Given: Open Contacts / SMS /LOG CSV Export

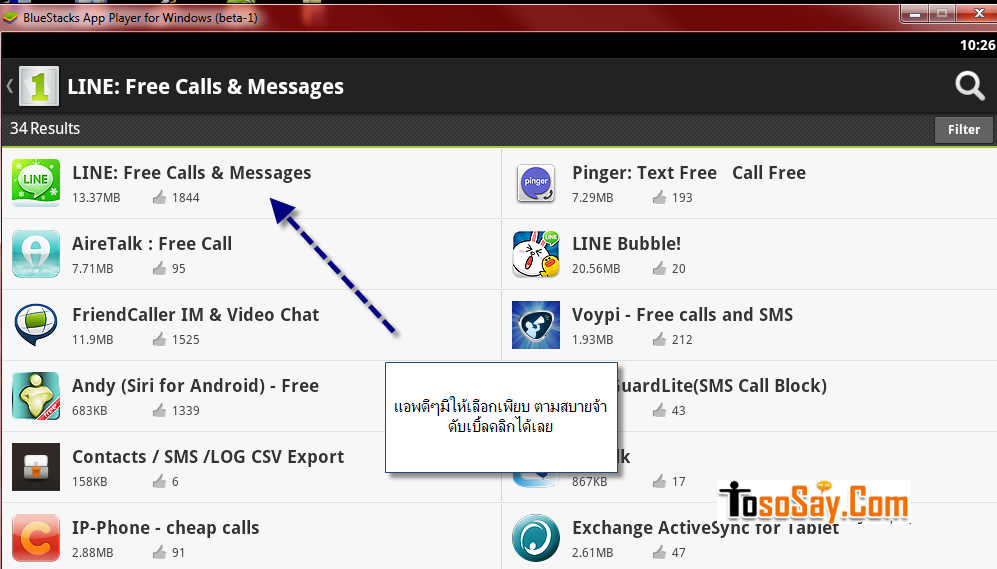Looking at the screenshot, I should coord(208,457).
